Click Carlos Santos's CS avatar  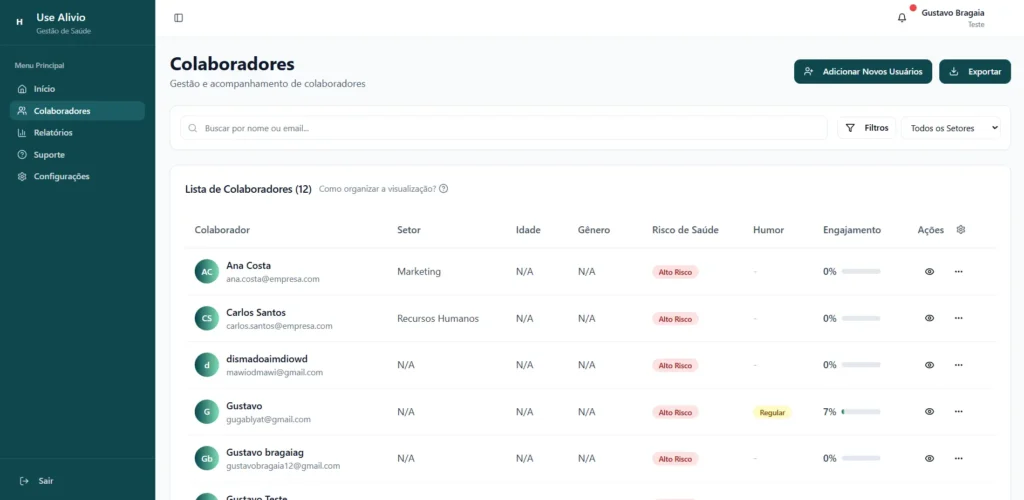[x=206, y=319]
